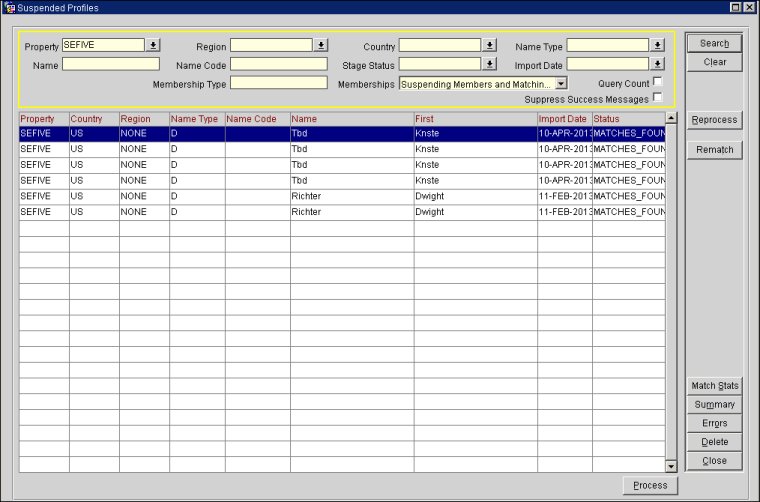
Task: Open Match Stats
Action: (x=714, y=386)
